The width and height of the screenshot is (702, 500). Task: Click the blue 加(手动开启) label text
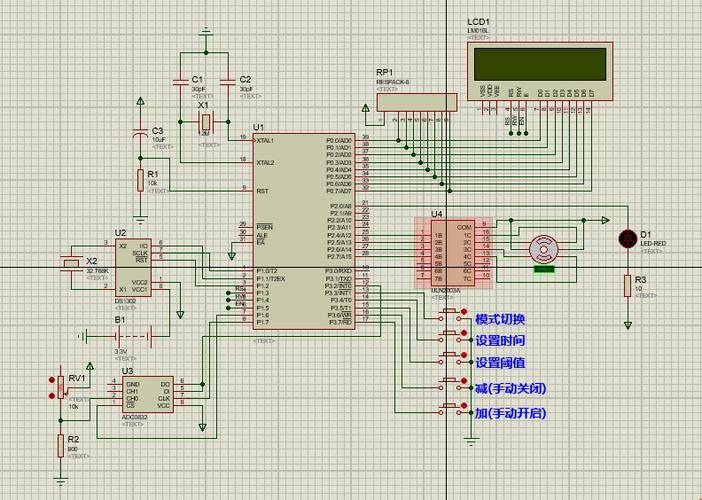pyautogui.click(x=510, y=413)
